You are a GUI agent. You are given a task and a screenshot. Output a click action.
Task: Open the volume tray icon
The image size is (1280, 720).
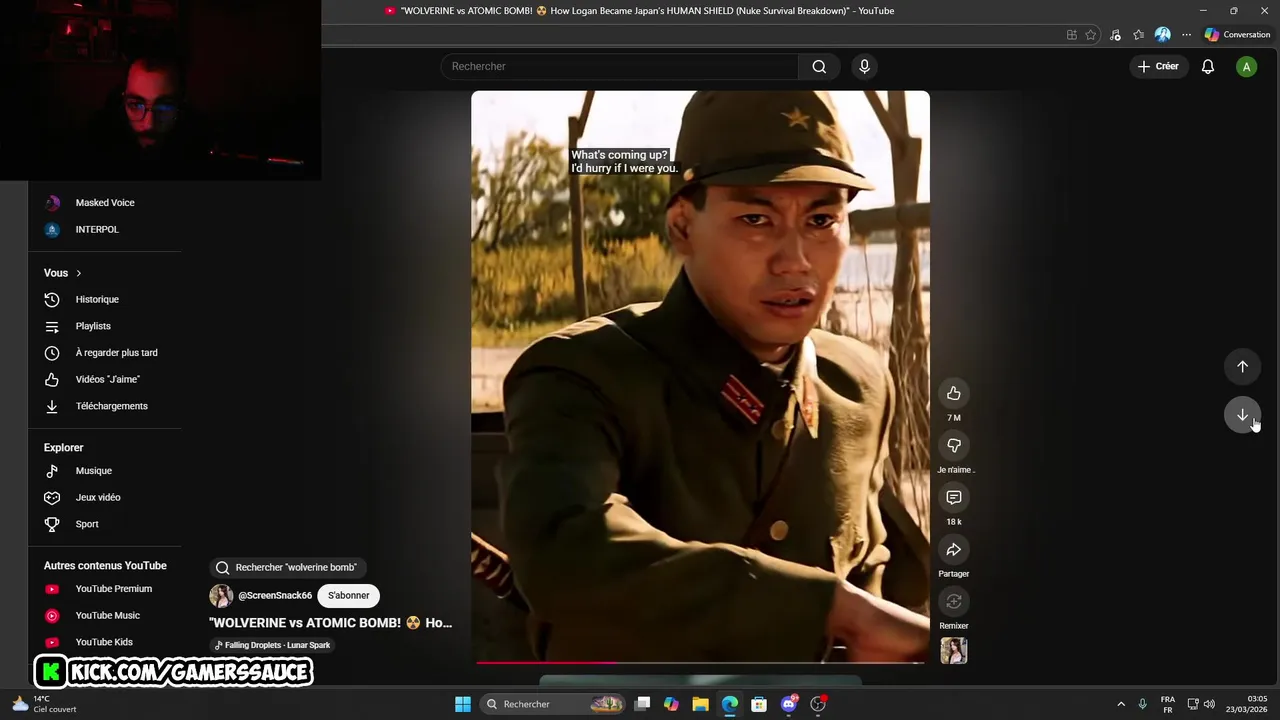tap(1209, 704)
